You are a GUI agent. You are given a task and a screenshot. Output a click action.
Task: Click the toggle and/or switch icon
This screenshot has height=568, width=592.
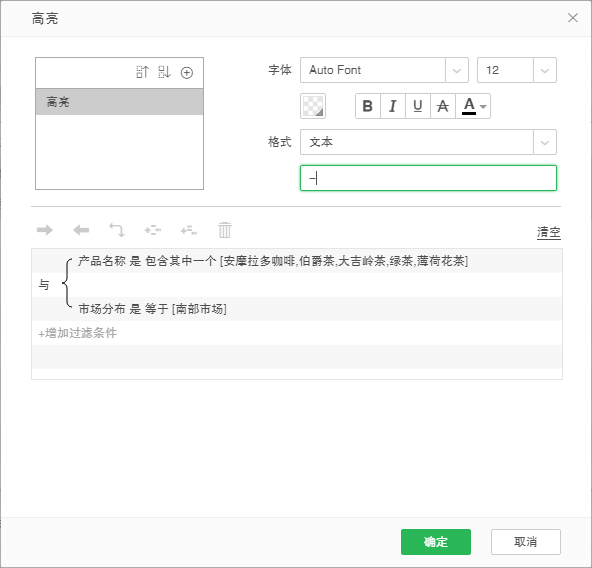pyautogui.click(x=117, y=230)
